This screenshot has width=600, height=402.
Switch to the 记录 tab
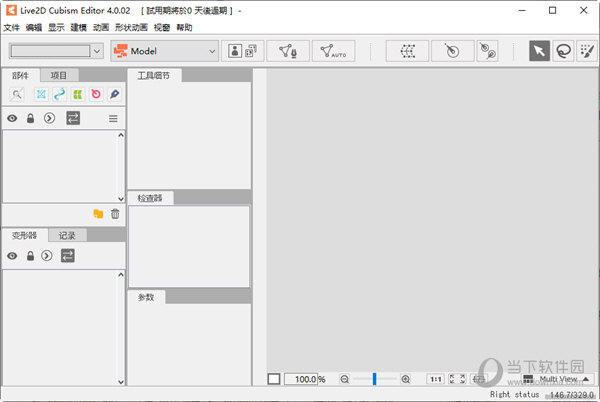67,235
